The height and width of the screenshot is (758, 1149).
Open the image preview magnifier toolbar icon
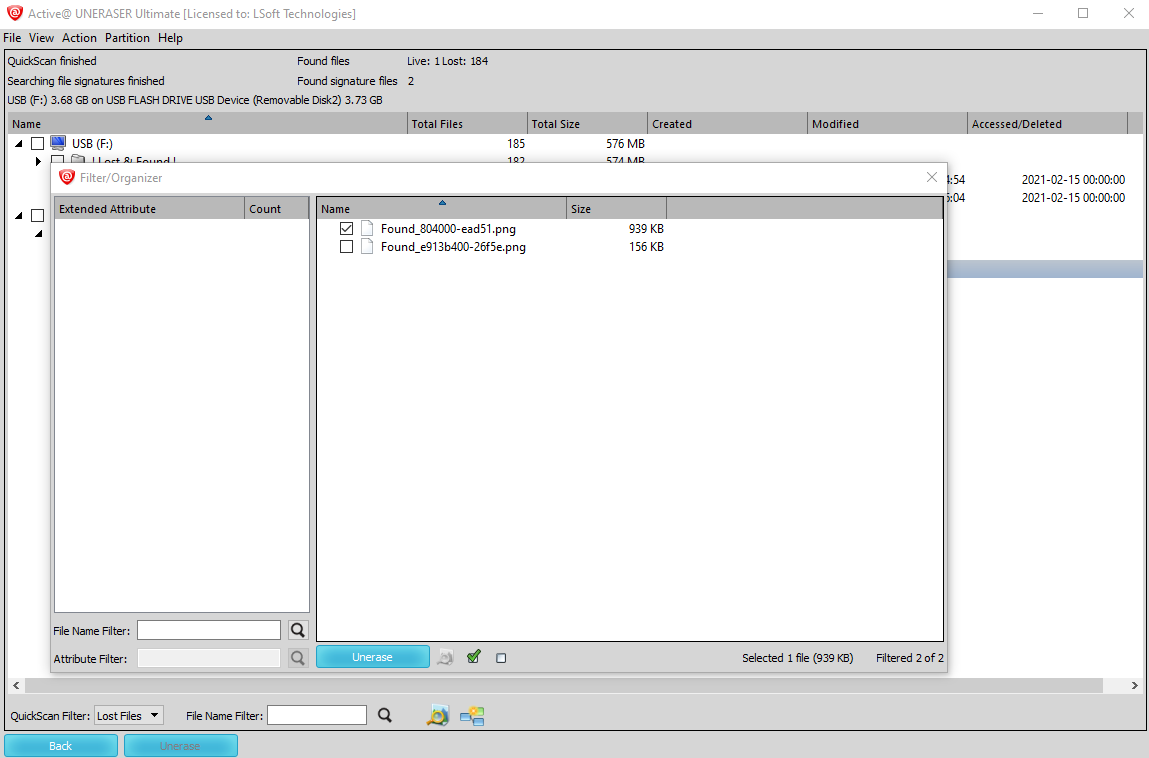[437, 715]
